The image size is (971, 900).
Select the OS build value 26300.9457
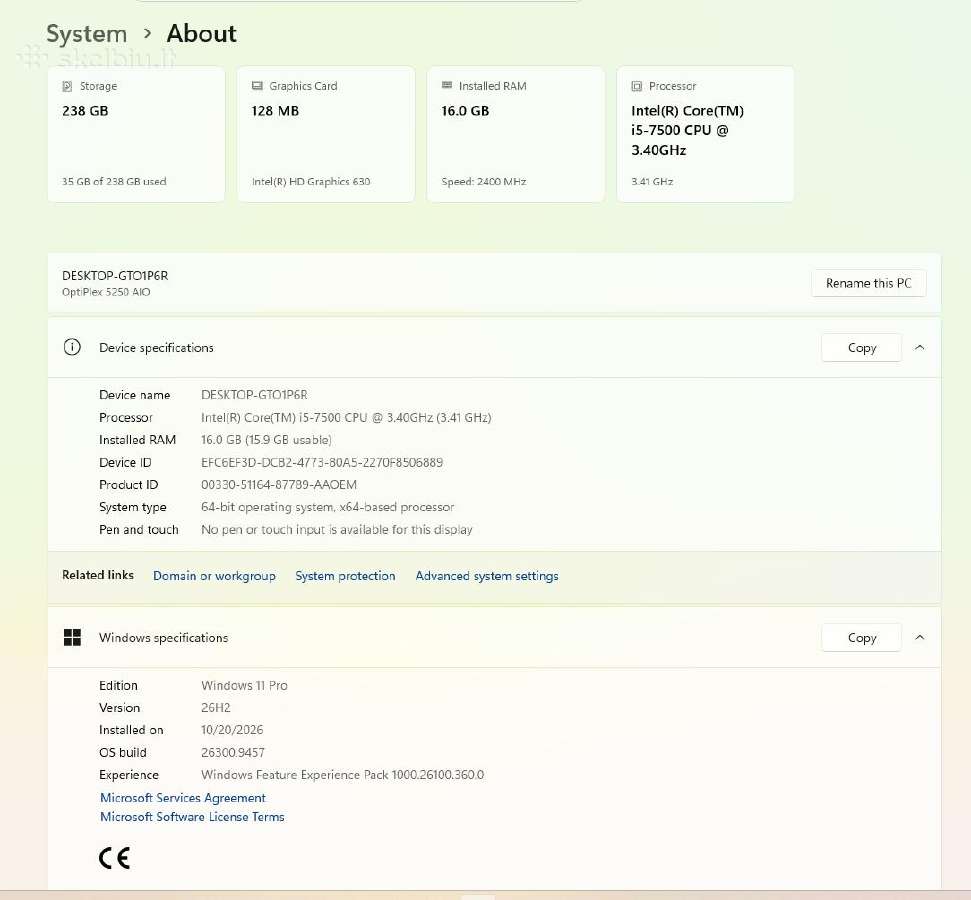pyautogui.click(x=233, y=753)
